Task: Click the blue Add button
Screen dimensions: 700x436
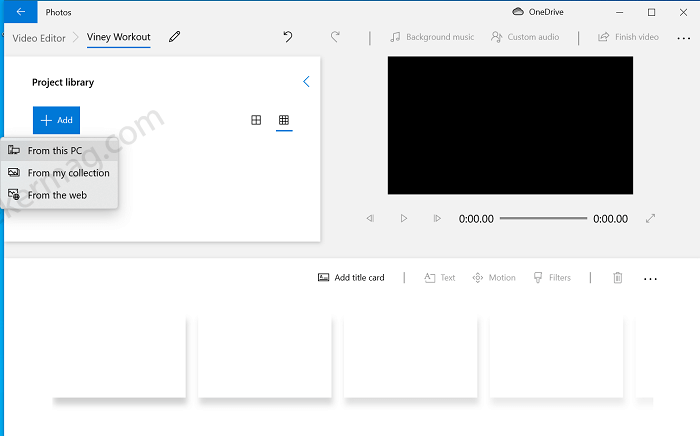Action: [56, 120]
